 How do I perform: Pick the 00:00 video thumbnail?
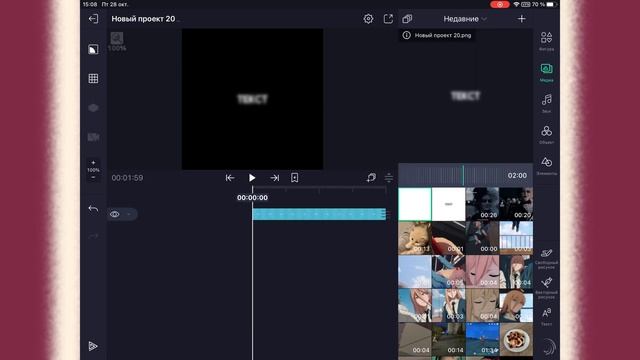pyautogui.click(x=482, y=238)
